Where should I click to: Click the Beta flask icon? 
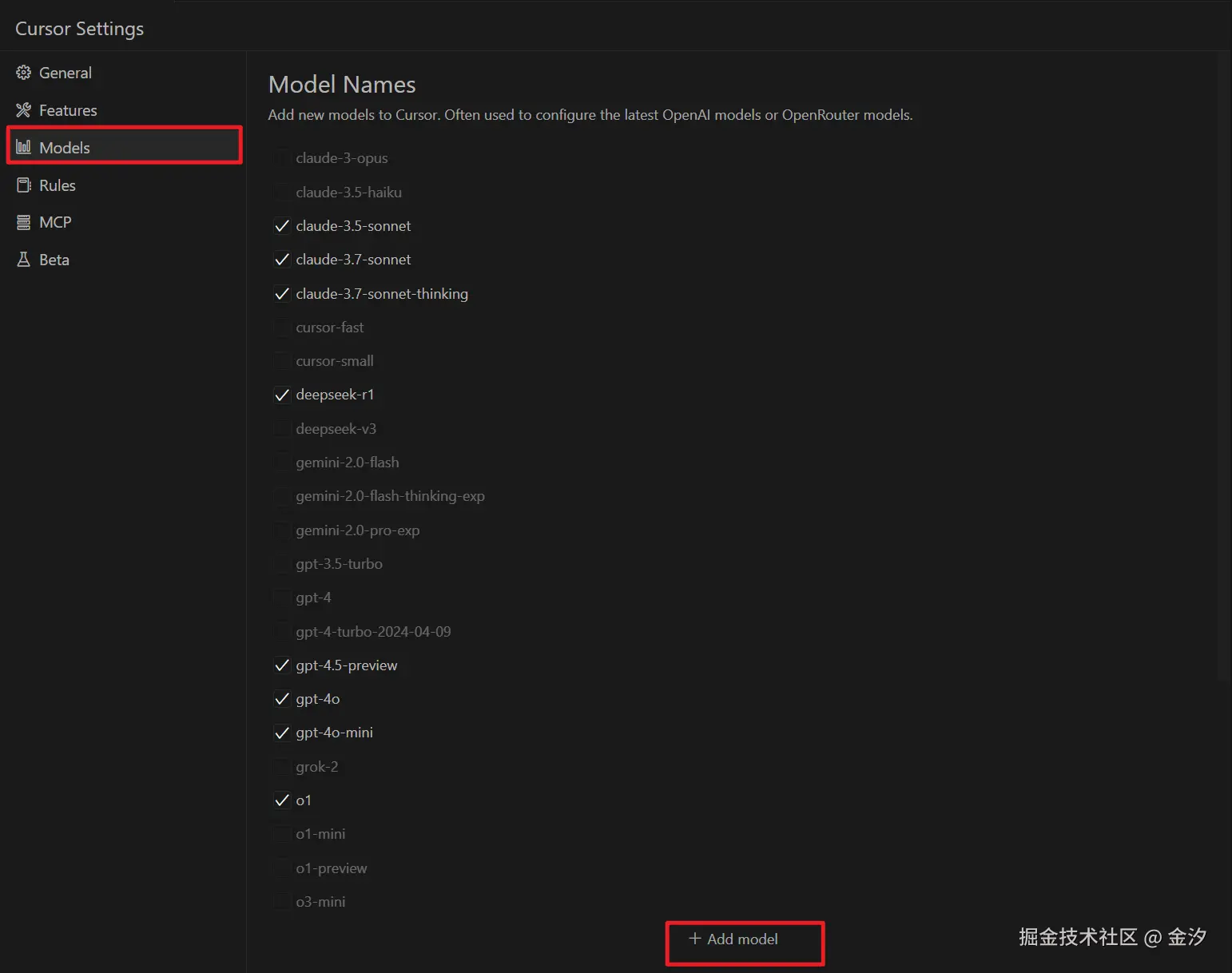(x=24, y=260)
